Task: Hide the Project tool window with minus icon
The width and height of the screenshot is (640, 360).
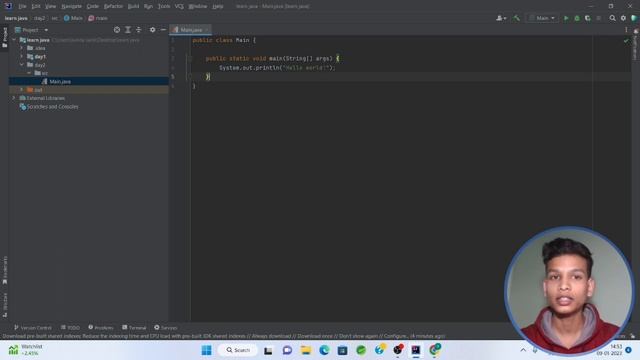Action: tap(163, 30)
